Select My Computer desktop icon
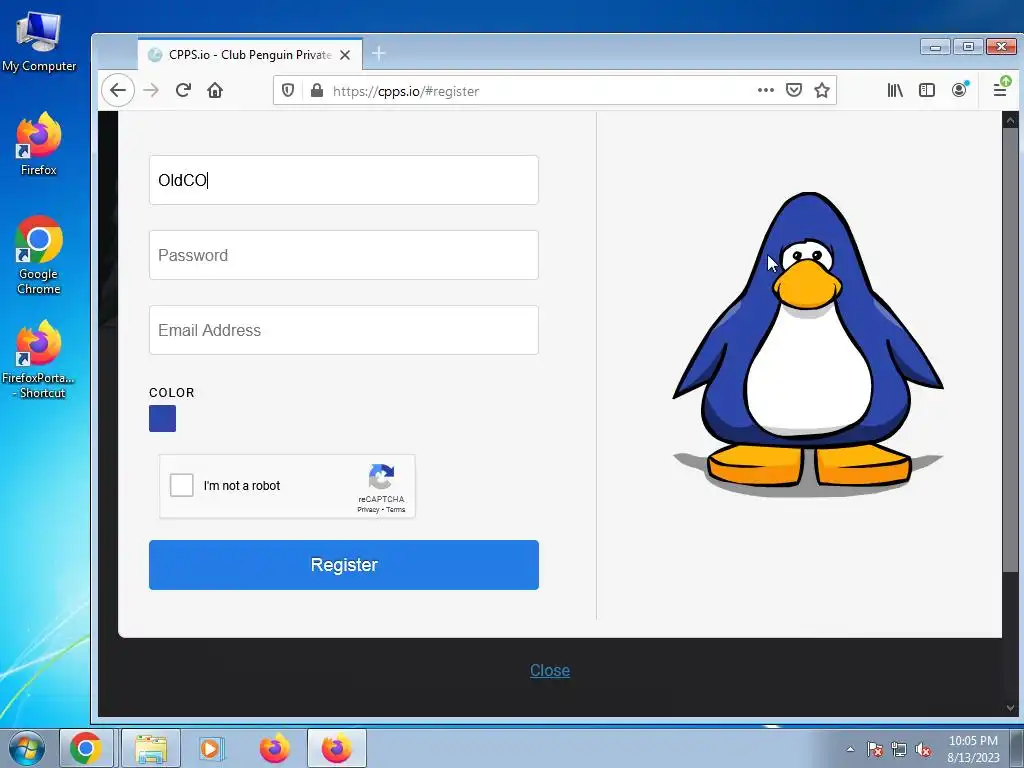The image size is (1024, 768). tap(39, 42)
